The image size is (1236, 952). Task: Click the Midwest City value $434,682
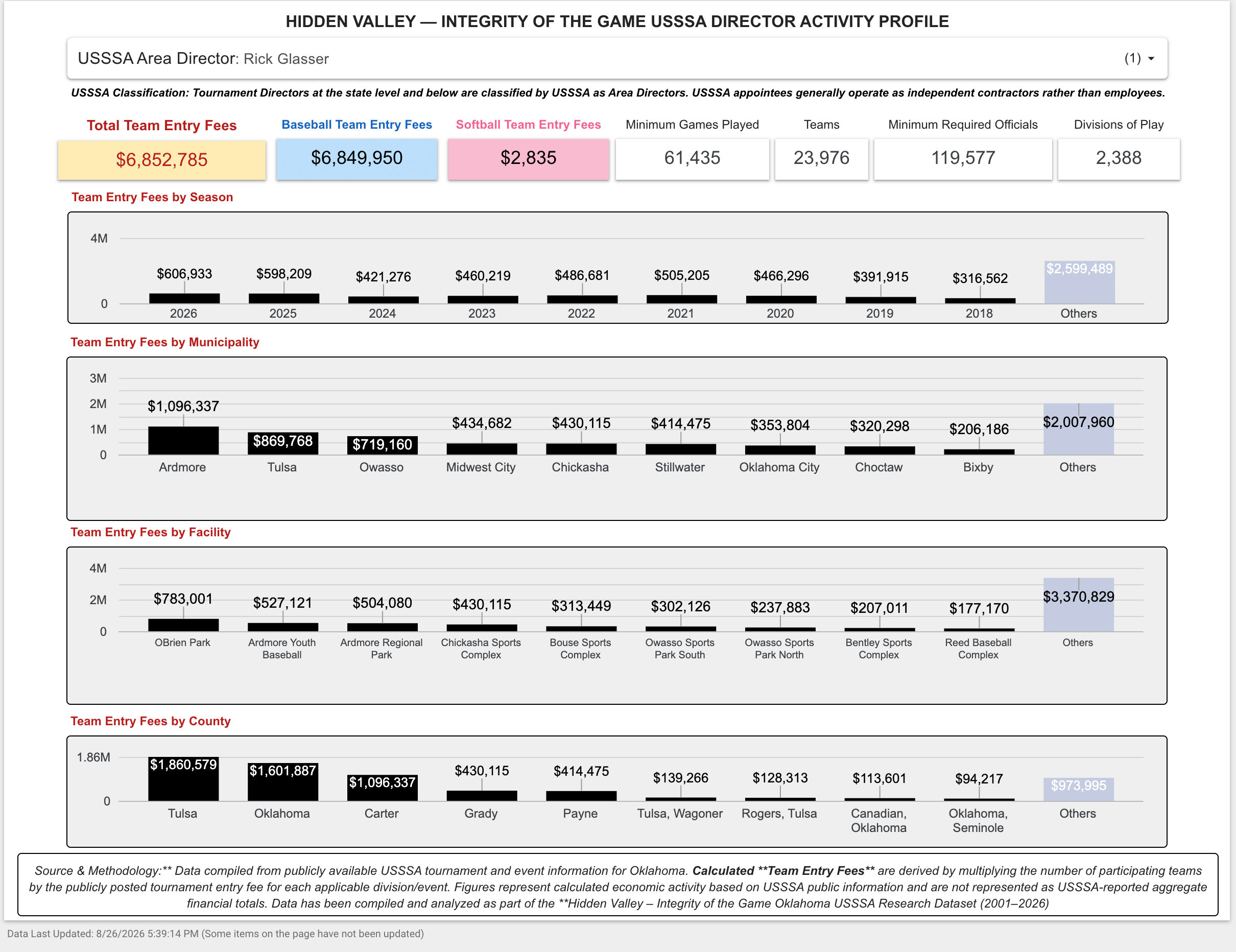482,423
